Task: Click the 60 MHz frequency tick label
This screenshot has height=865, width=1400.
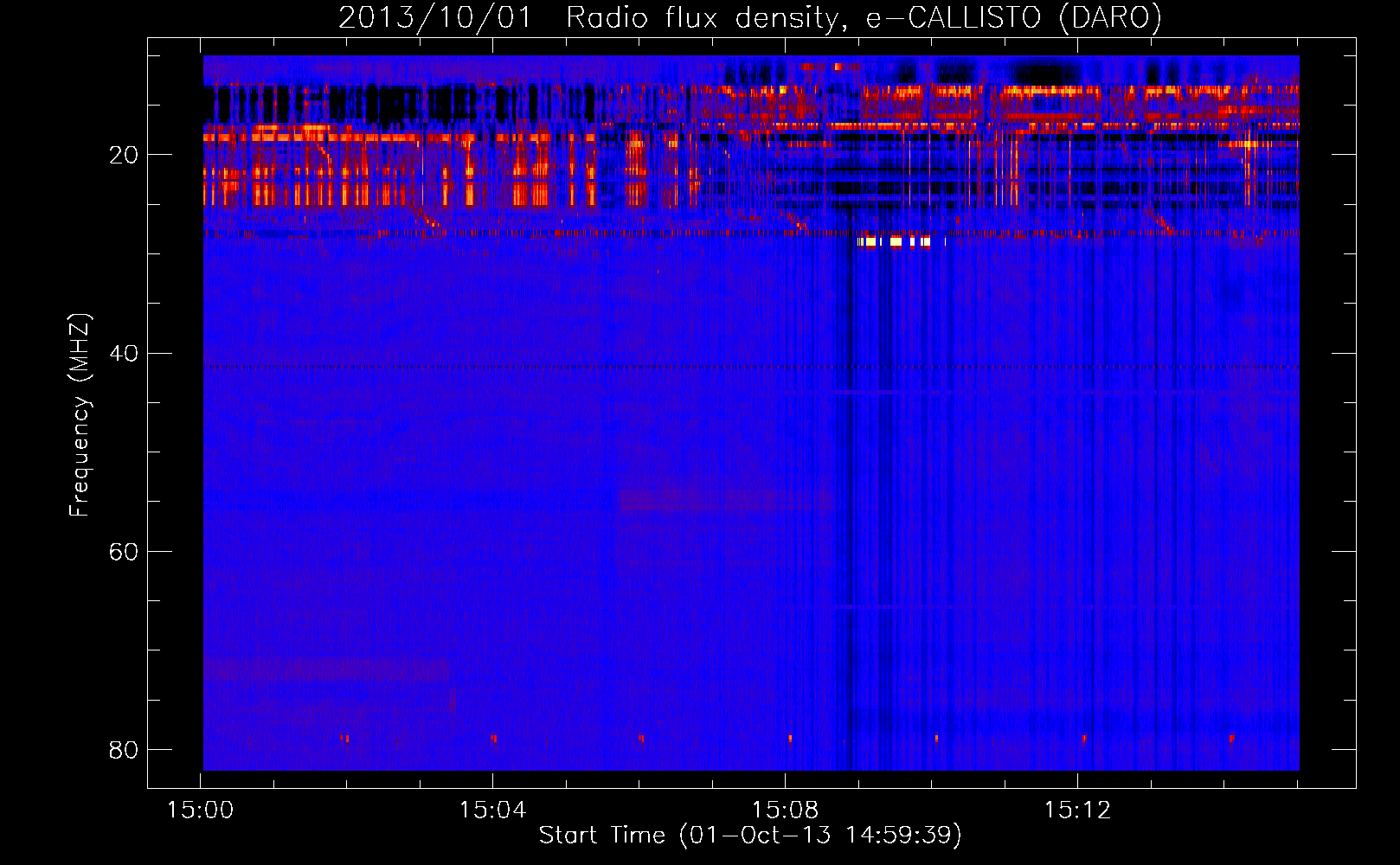Action: [124, 551]
